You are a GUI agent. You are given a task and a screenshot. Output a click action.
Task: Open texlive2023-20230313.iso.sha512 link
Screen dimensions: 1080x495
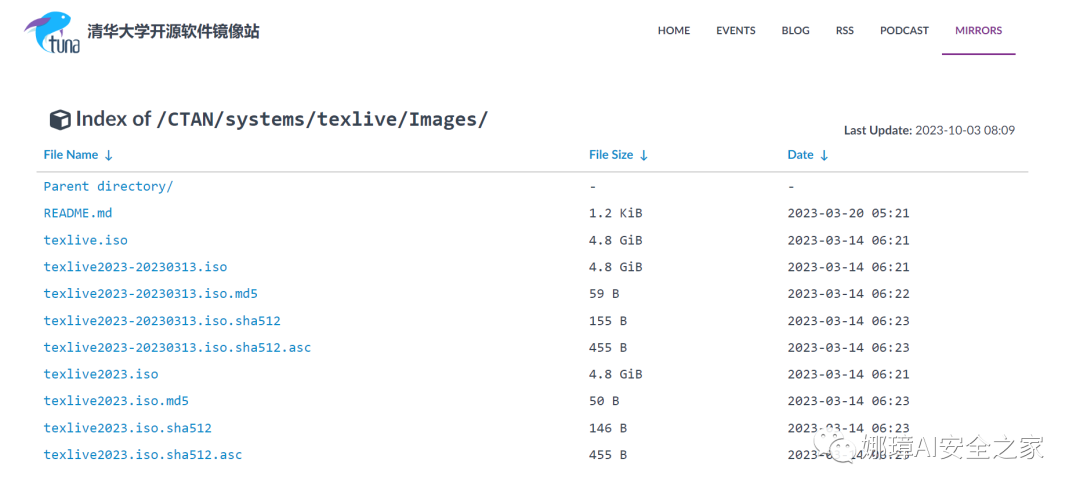tap(162, 321)
